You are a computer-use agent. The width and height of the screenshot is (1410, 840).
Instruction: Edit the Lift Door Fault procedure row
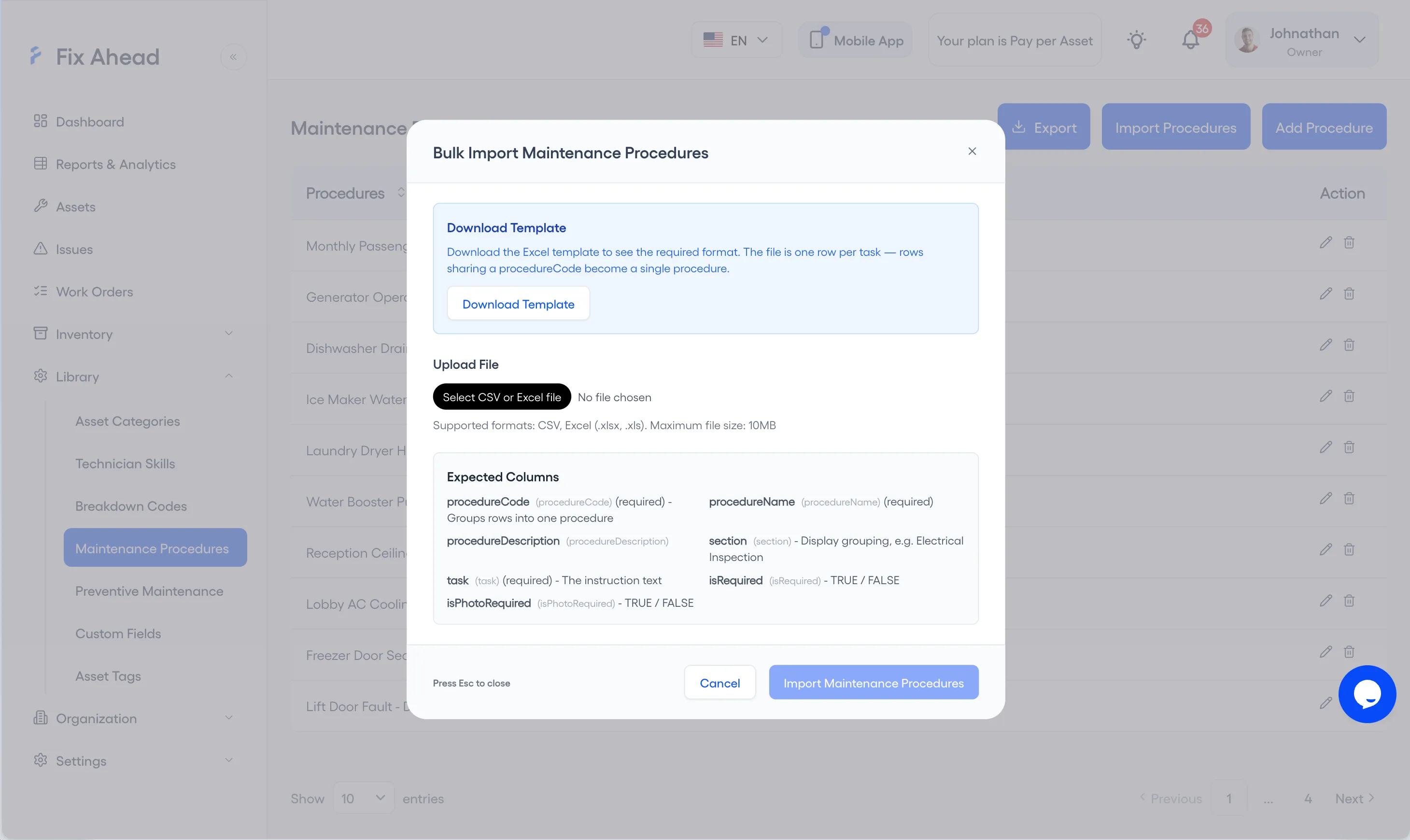1325,703
